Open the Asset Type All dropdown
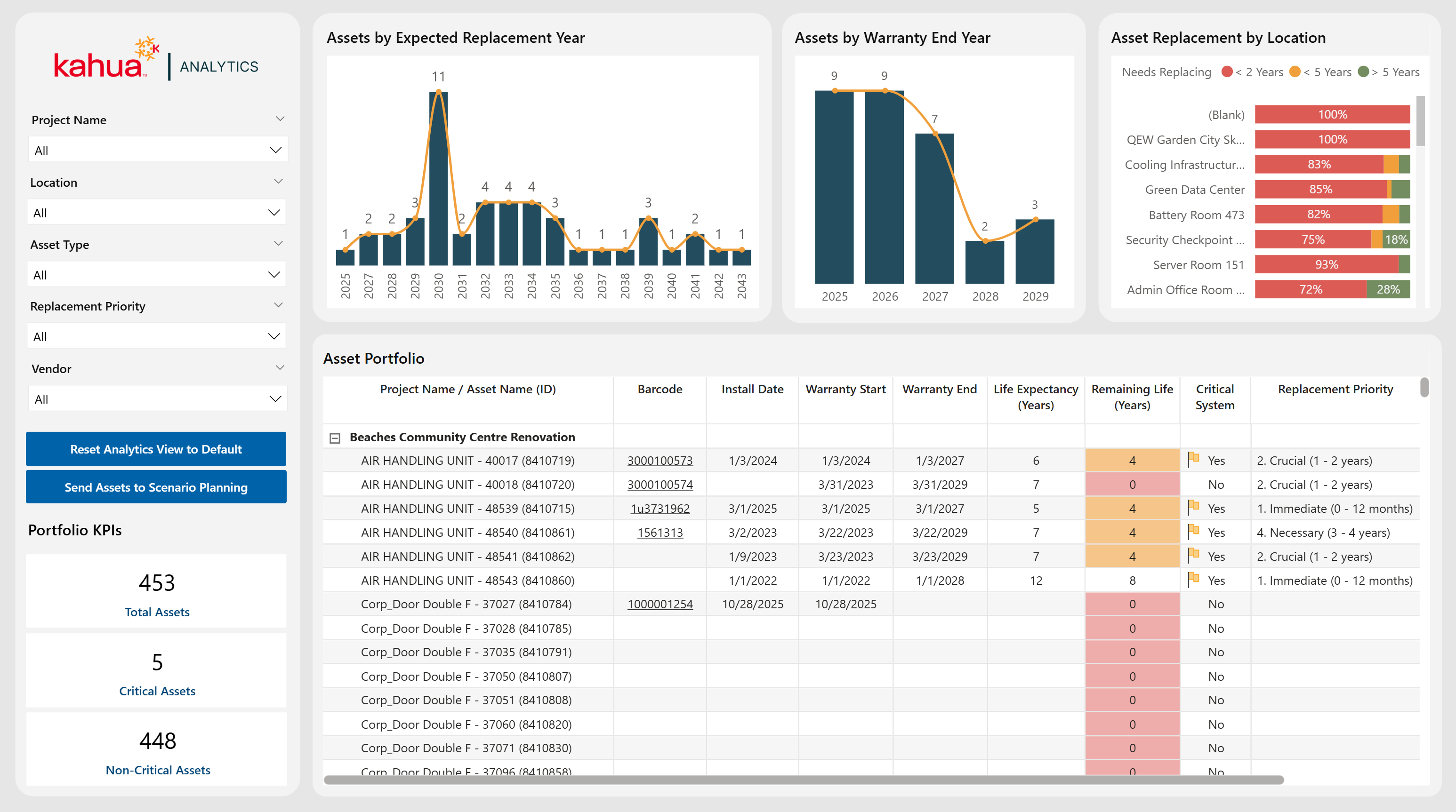Image resolution: width=1456 pixels, height=812 pixels. click(157, 275)
